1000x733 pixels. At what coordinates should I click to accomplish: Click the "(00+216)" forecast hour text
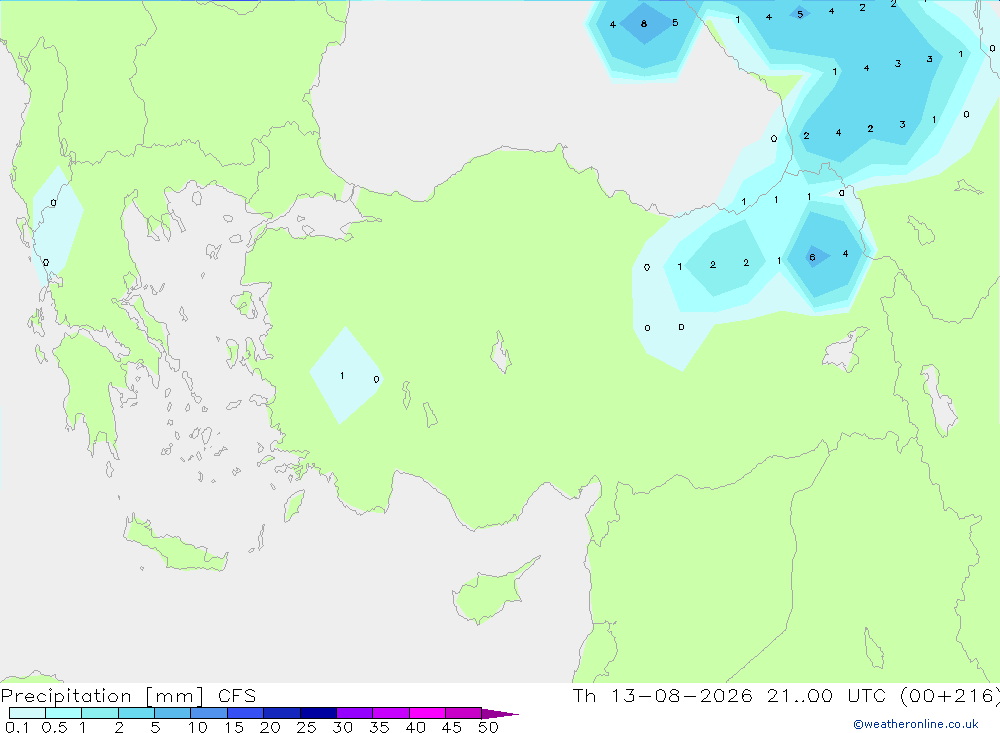coord(950,696)
